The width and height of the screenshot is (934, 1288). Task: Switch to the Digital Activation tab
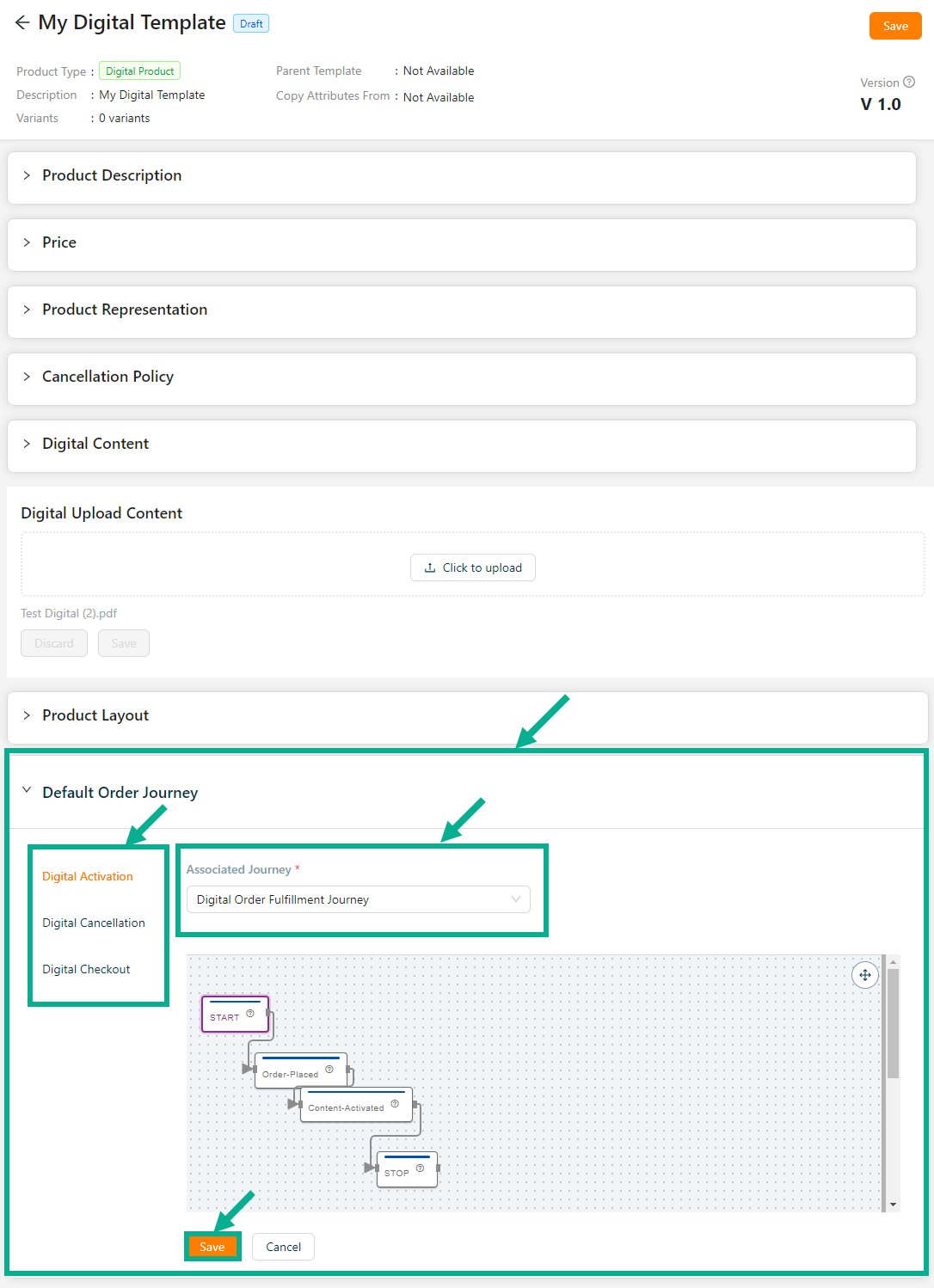88,876
